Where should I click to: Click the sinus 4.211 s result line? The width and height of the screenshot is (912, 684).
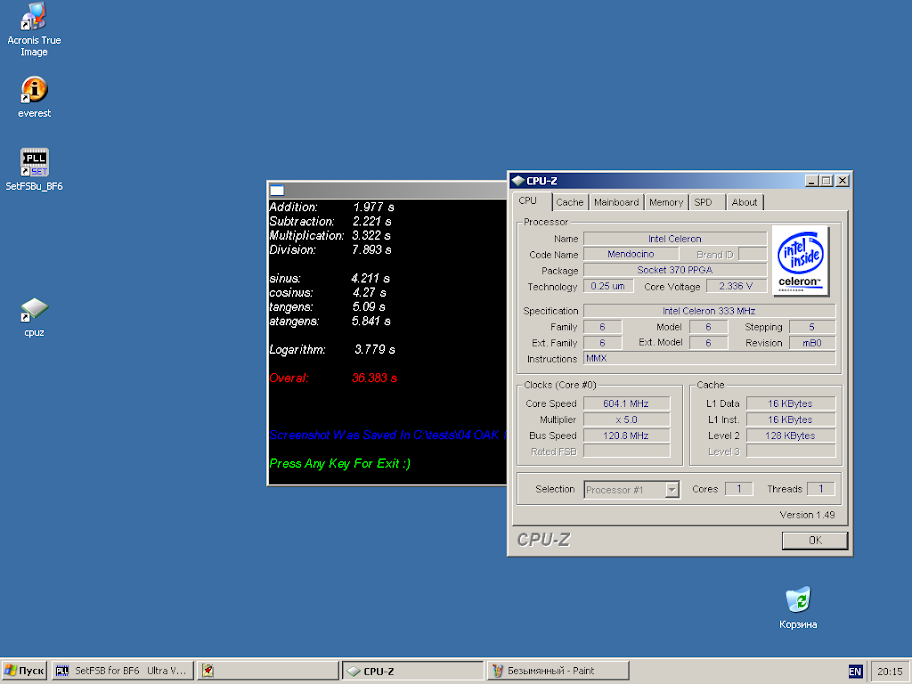(329, 279)
